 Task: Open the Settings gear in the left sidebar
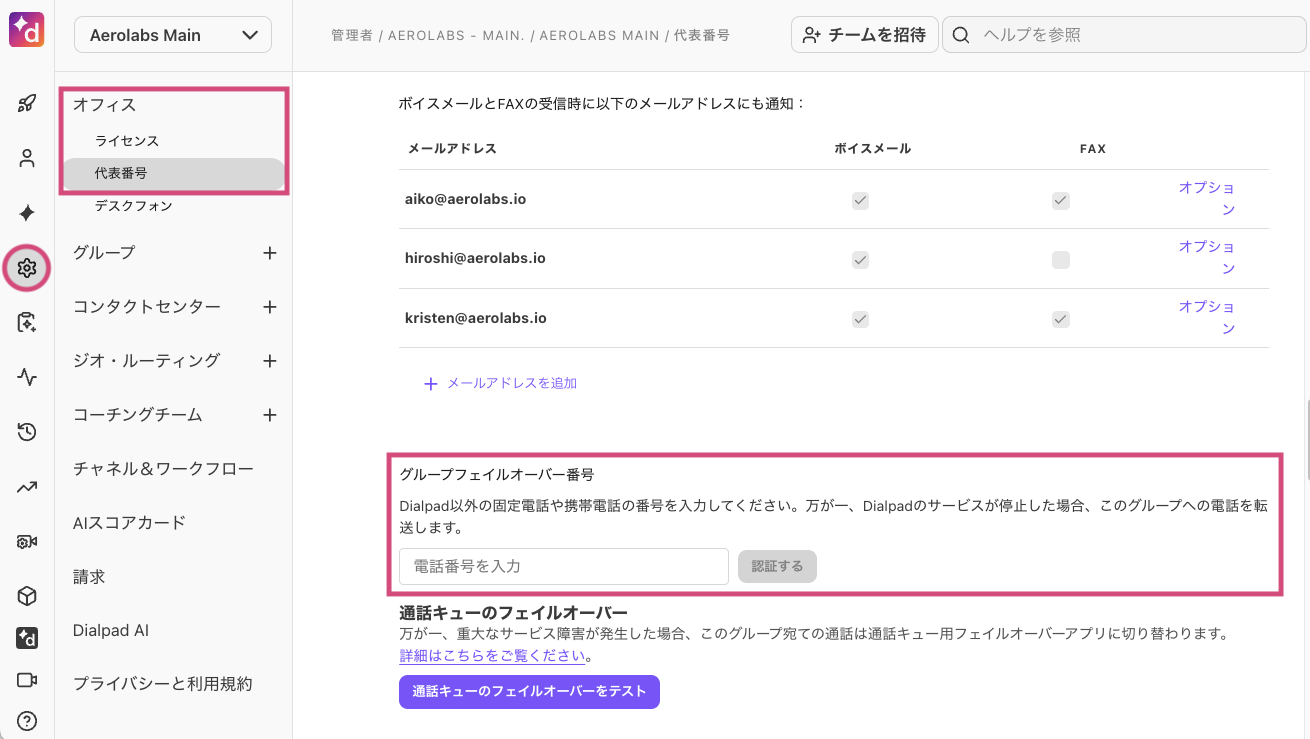(26, 268)
